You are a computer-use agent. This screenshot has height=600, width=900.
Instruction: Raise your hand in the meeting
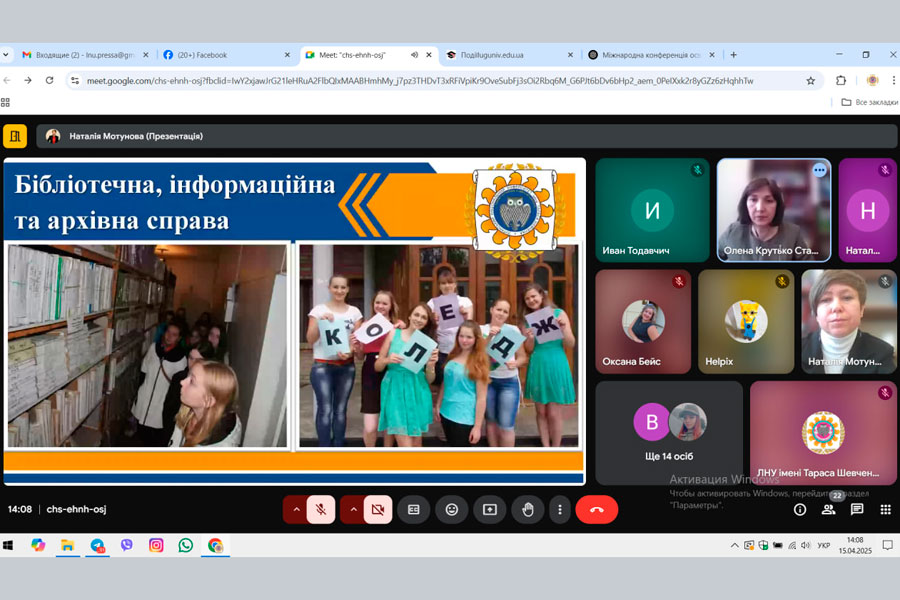(x=527, y=509)
